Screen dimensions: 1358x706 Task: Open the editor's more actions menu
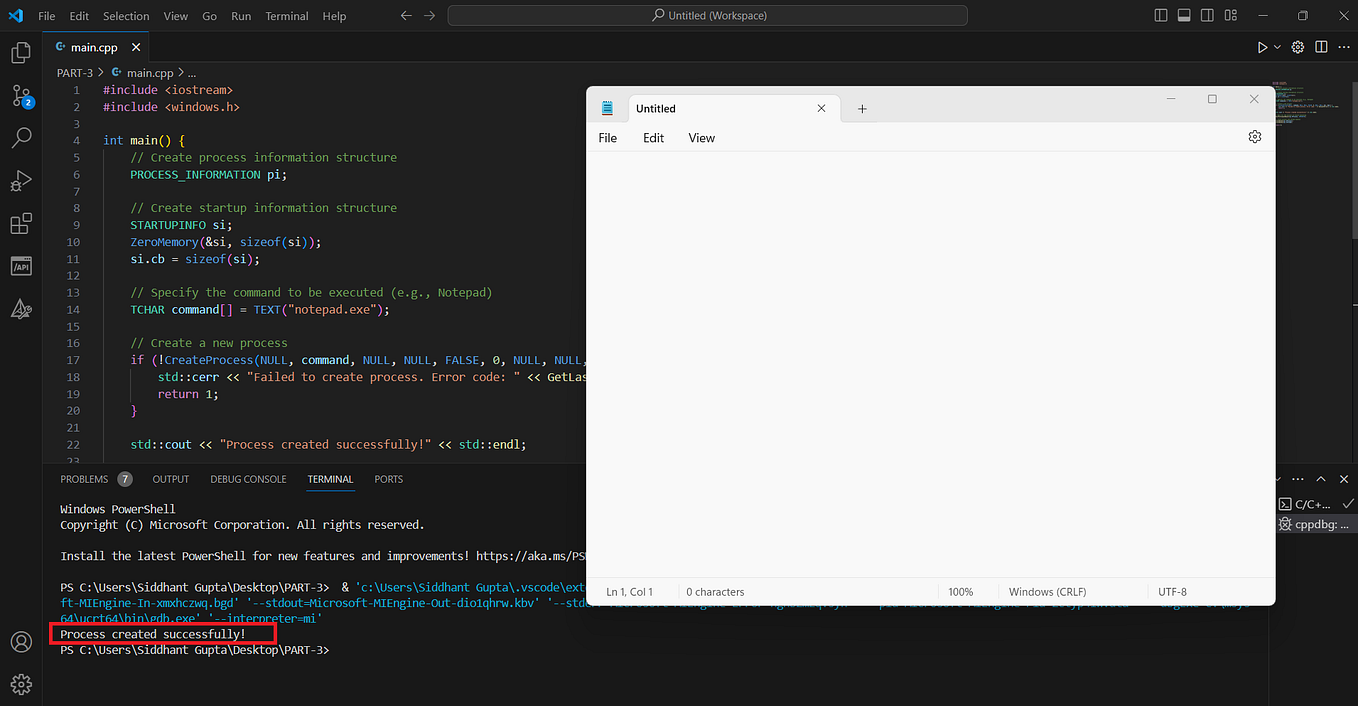[x=1344, y=46]
